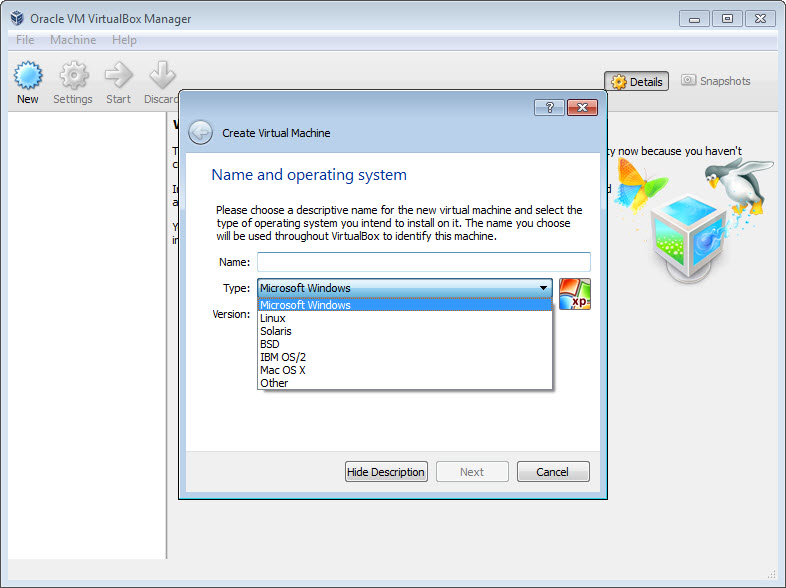Click the New virtual machine toolbar icon
The image size is (786, 588).
pos(28,76)
